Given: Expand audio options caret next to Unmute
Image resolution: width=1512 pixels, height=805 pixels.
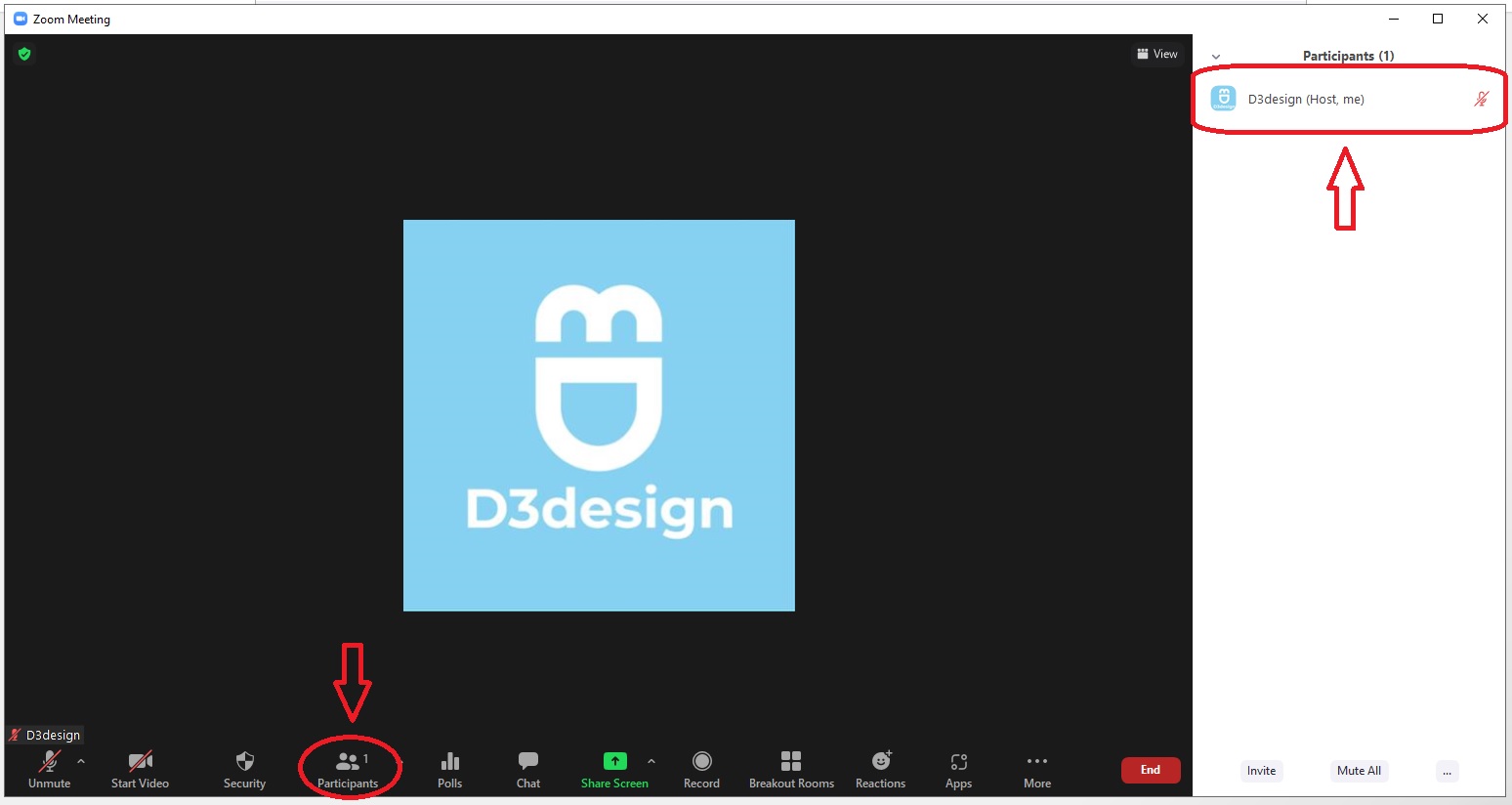Looking at the screenshot, I should [81, 761].
